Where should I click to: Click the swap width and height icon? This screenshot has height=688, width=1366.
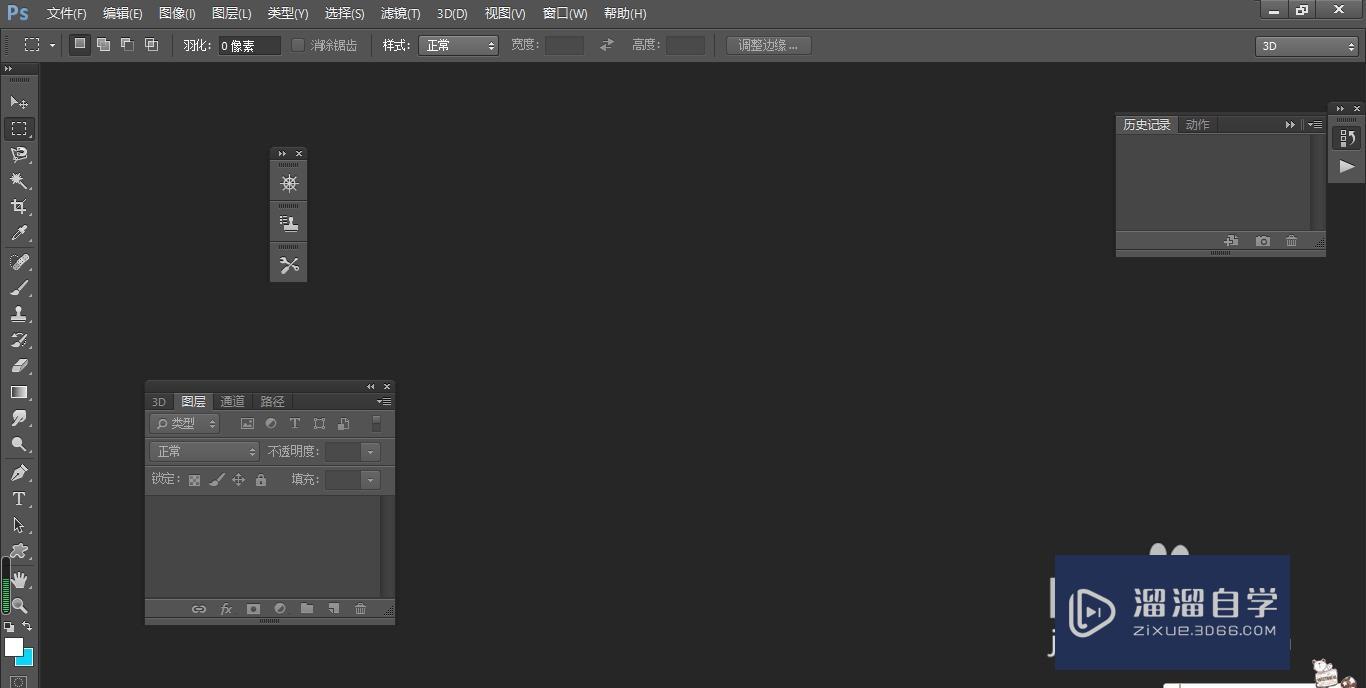(x=606, y=45)
